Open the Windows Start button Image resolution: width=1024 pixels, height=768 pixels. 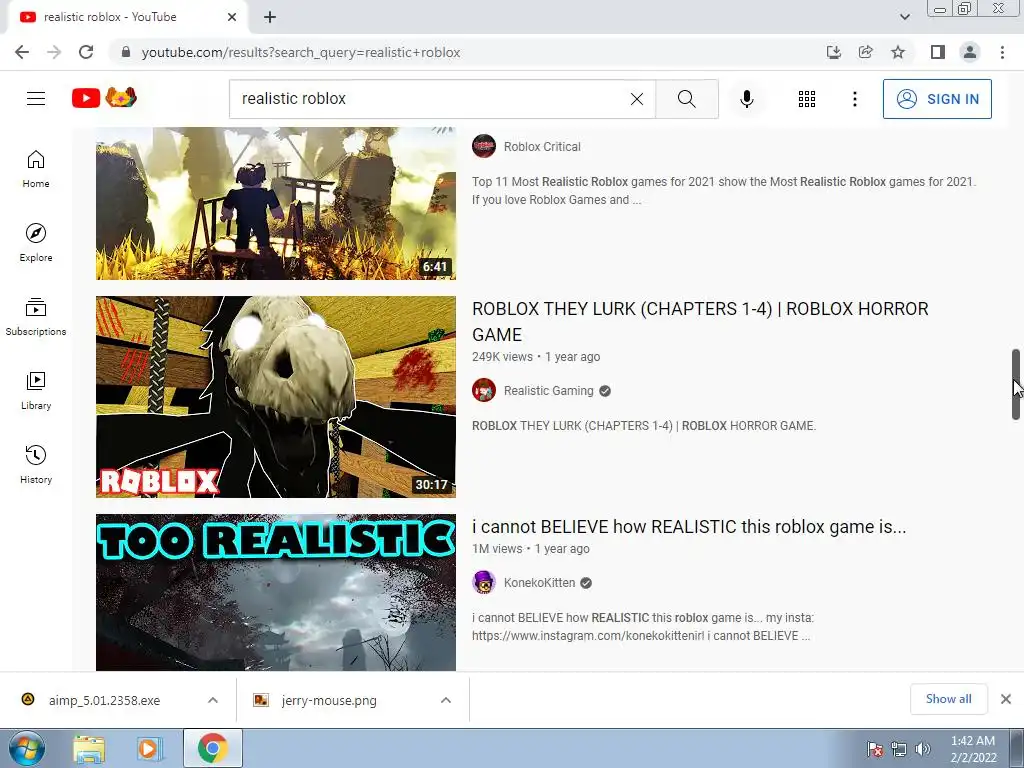(27, 748)
